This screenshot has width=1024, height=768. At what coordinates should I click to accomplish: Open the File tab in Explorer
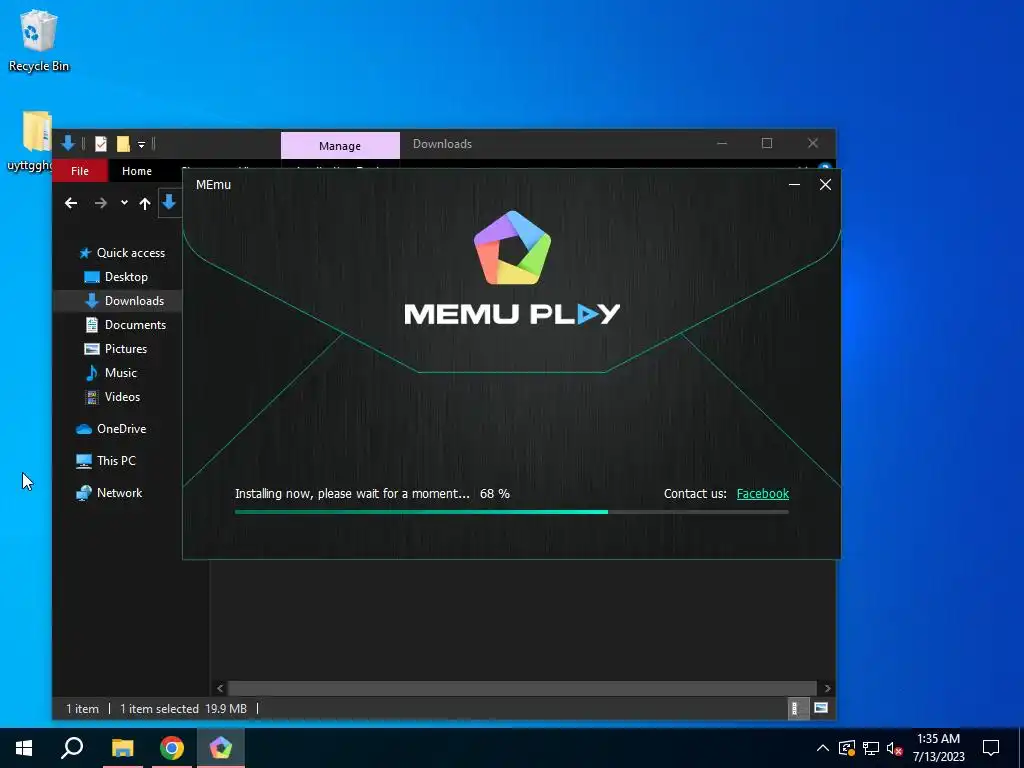(x=80, y=170)
